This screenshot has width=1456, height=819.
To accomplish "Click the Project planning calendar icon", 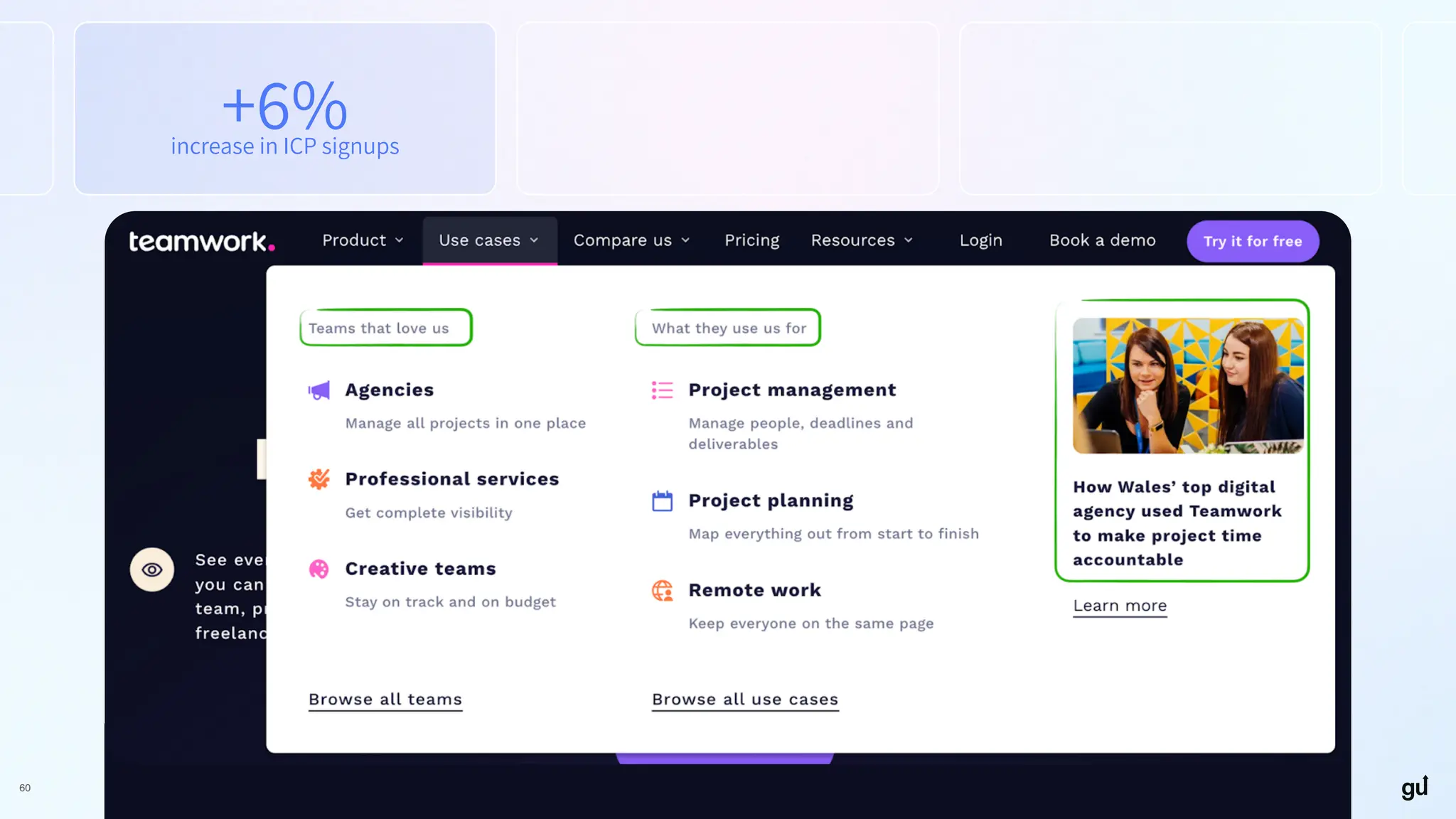I will coord(662,500).
